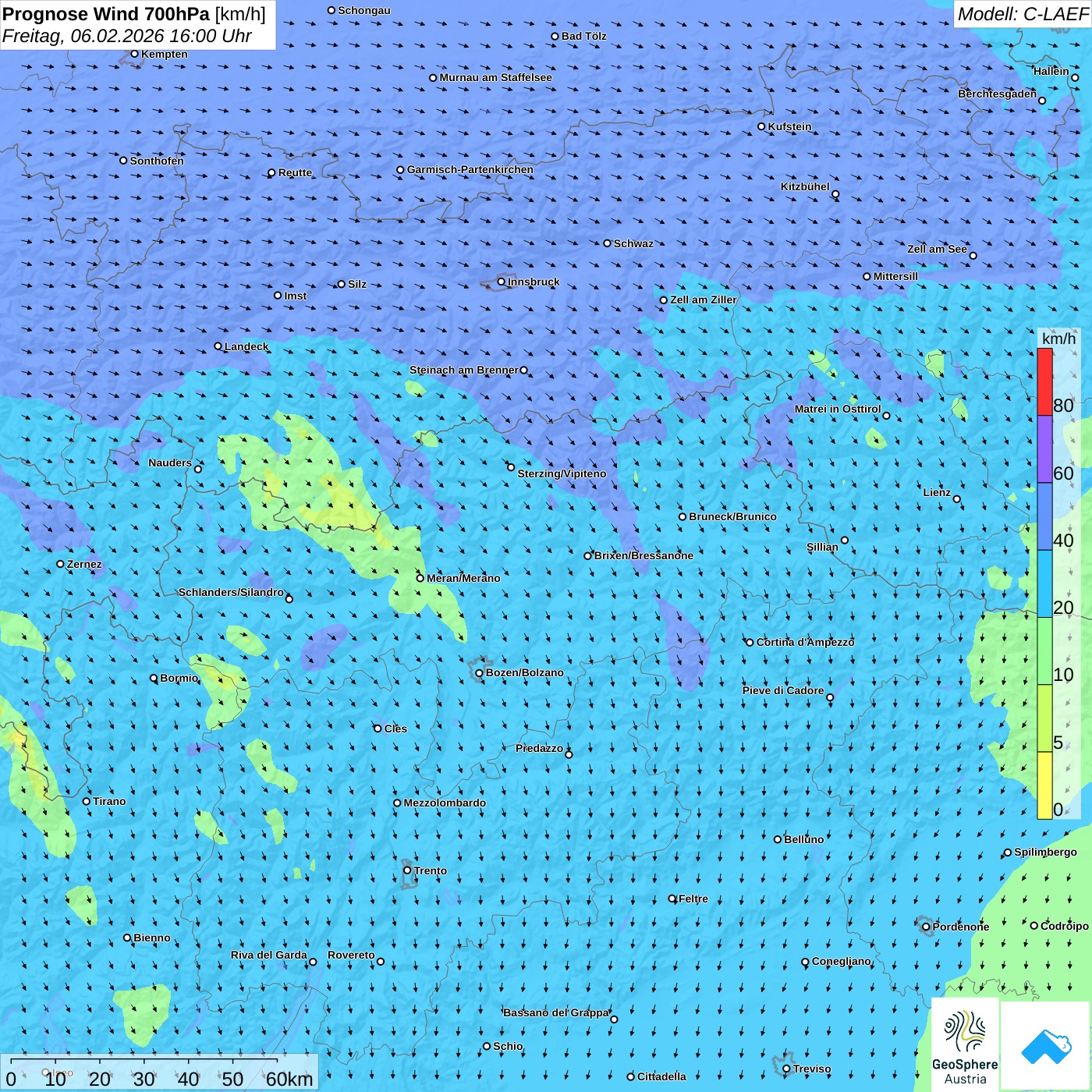1092x1092 pixels.
Task: Click the Spilimbergo label
Action: click(x=1045, y=852)
